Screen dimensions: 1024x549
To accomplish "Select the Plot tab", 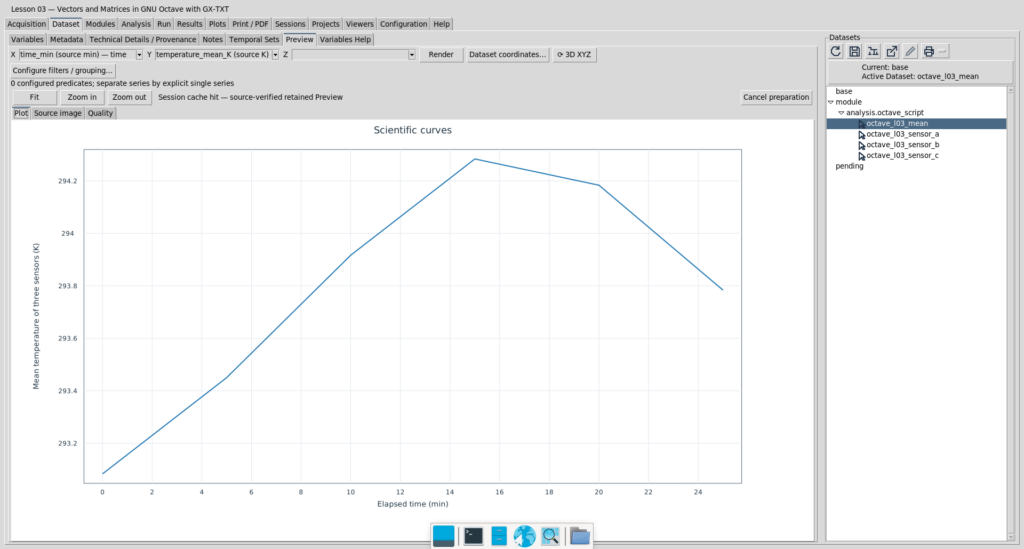I will pyautogui.click(x=21, y=114).
